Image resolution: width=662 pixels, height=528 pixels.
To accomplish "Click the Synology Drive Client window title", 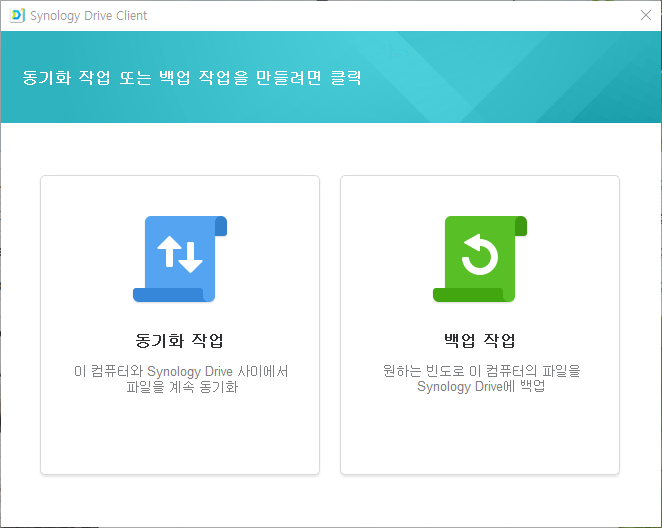I will coord(89,16).
